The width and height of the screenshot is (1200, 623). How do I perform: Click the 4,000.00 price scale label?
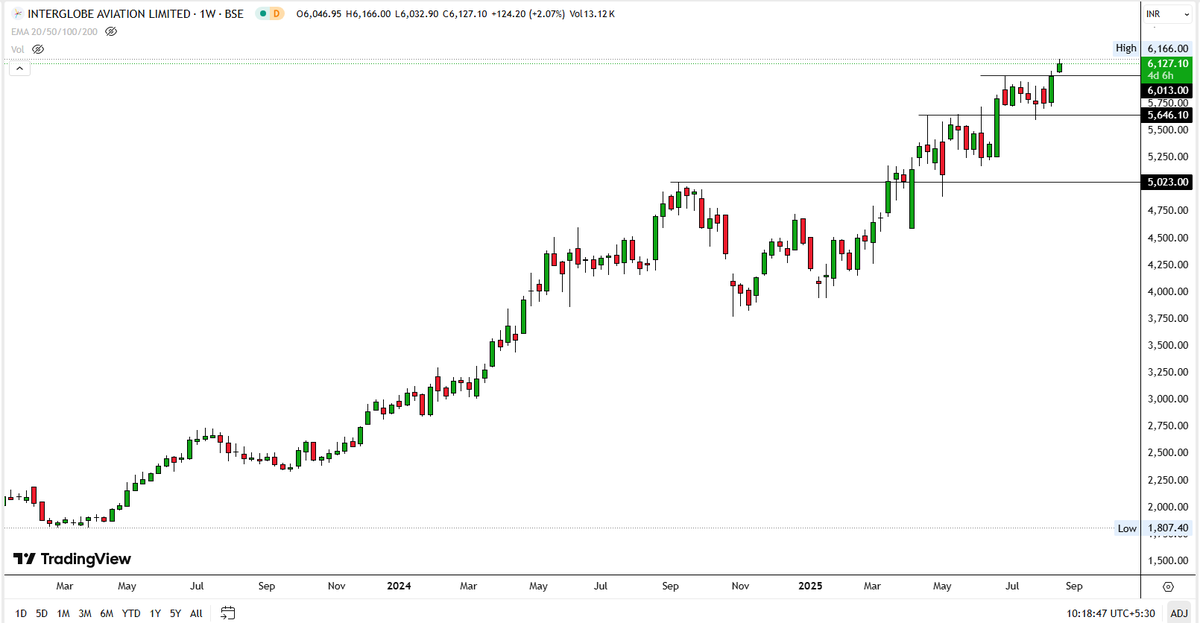(1167, 291)
